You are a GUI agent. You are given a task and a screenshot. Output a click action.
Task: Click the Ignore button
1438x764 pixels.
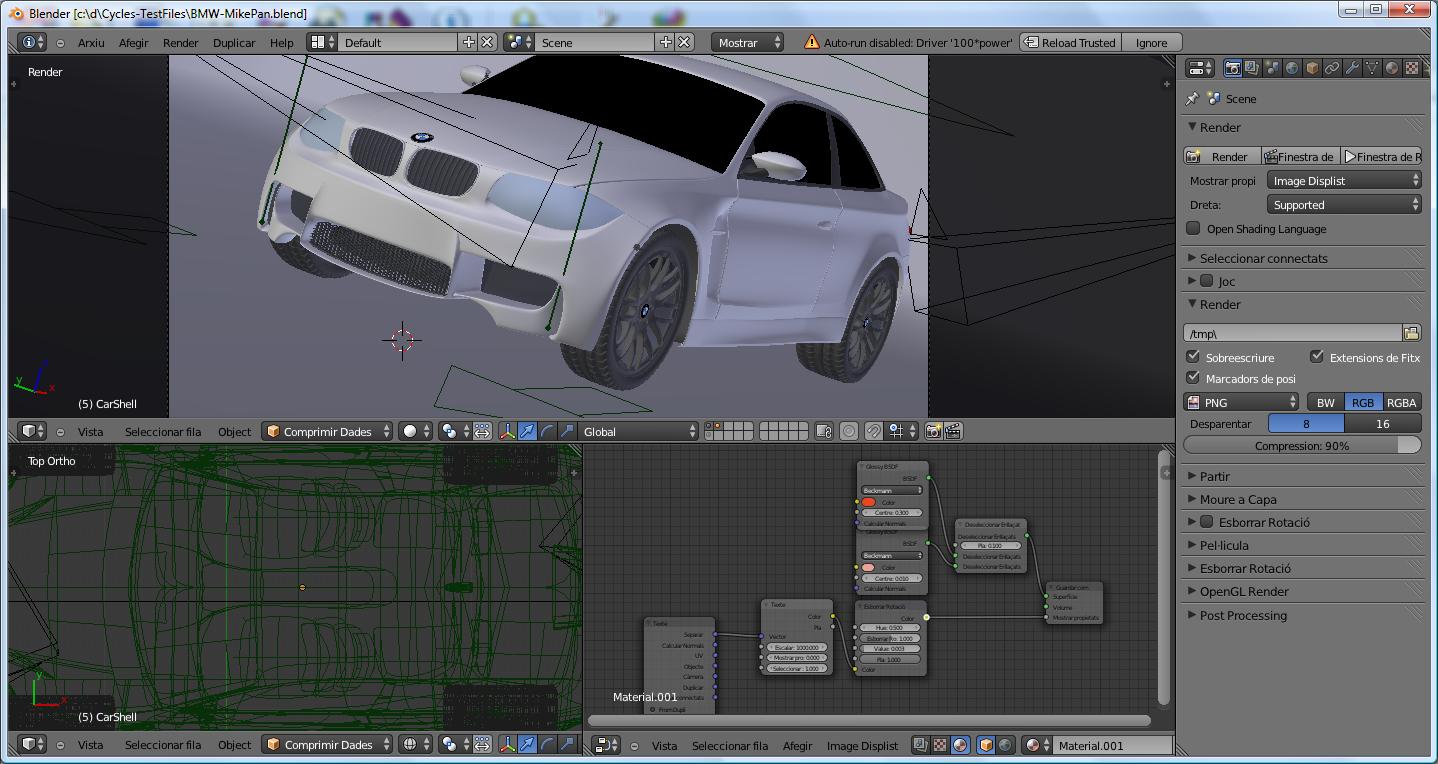1151,42
